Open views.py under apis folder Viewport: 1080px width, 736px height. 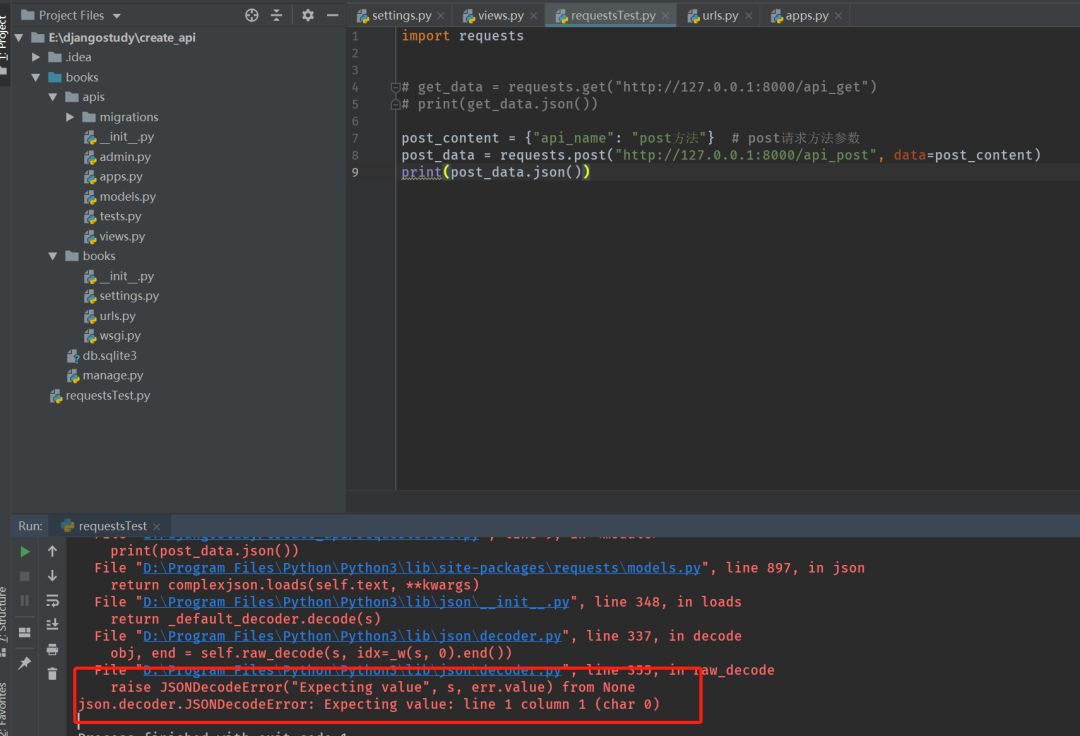point(114,237)
